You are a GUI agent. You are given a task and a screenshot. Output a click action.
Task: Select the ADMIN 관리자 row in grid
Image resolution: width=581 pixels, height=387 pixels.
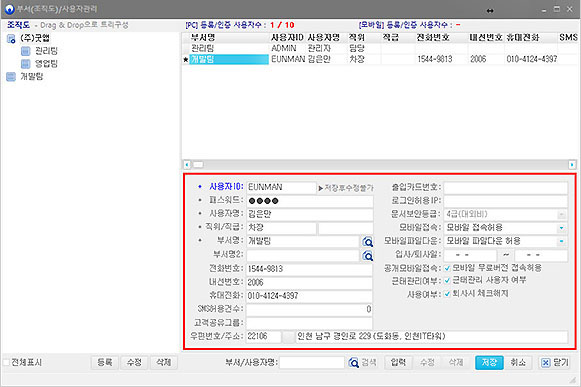(379, 48)
